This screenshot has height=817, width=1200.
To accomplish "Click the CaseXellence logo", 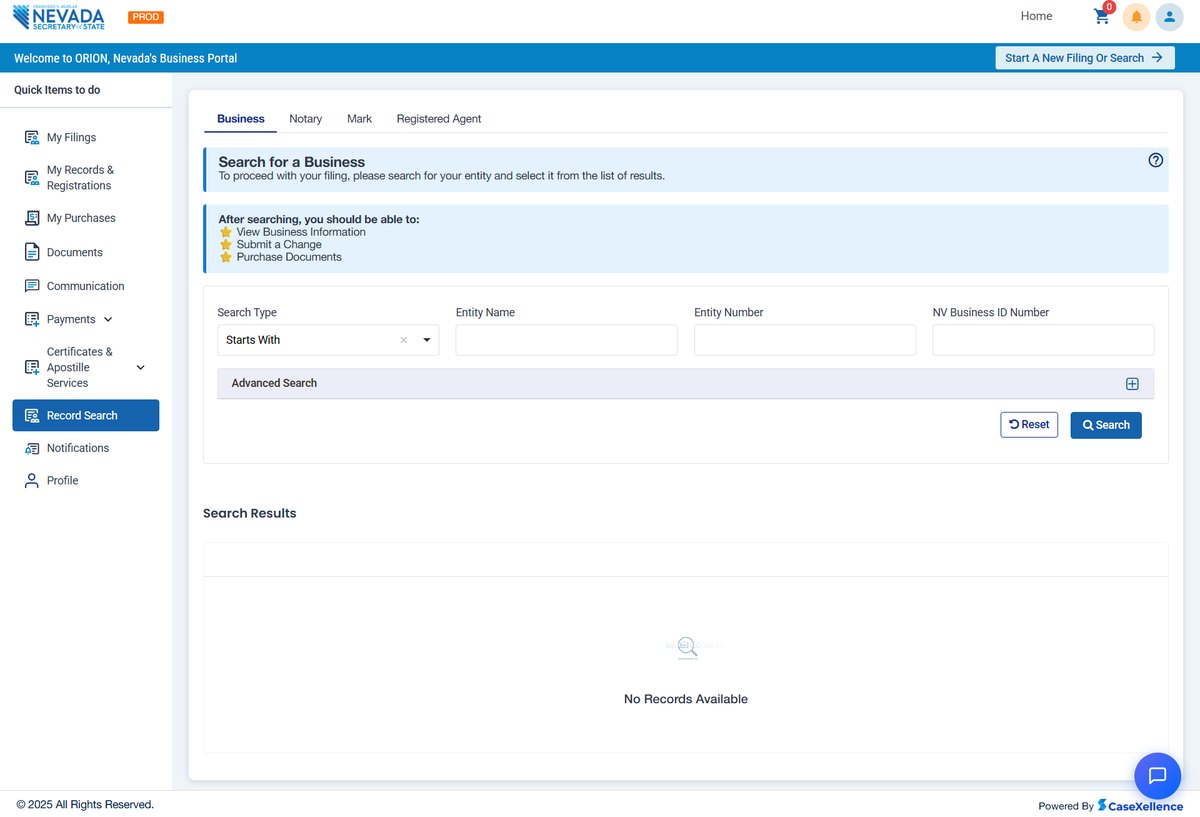I will click(1140, 806).
